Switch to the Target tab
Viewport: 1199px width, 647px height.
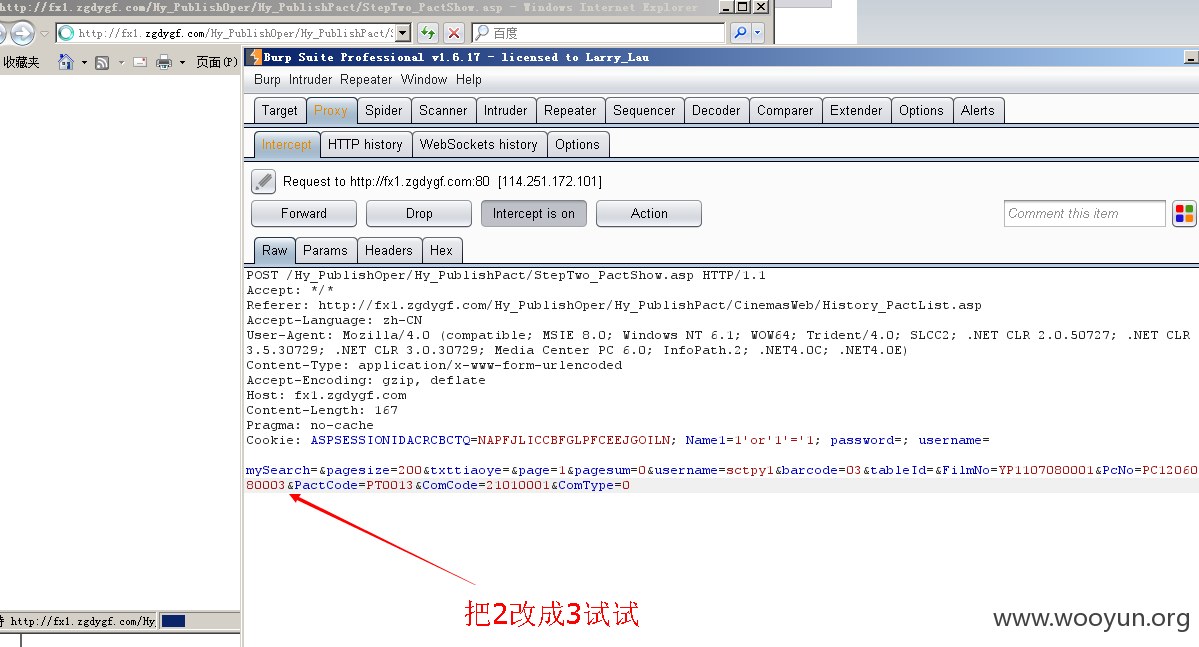tap(279, 111)
